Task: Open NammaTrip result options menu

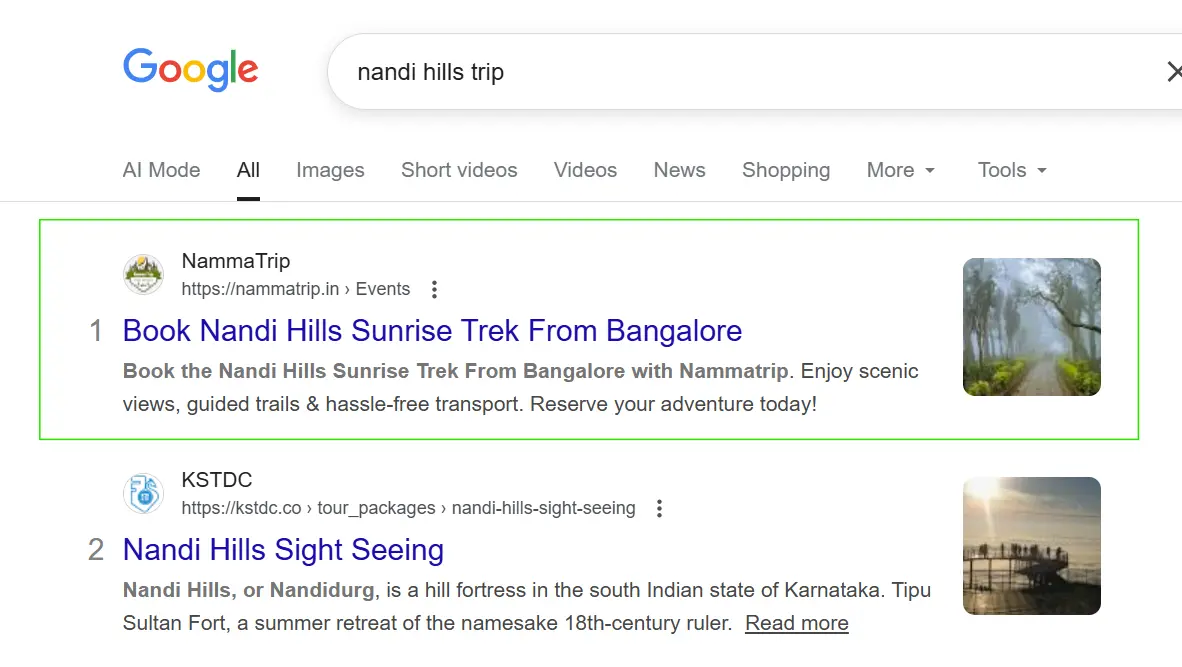Action: tap(434, 290)
